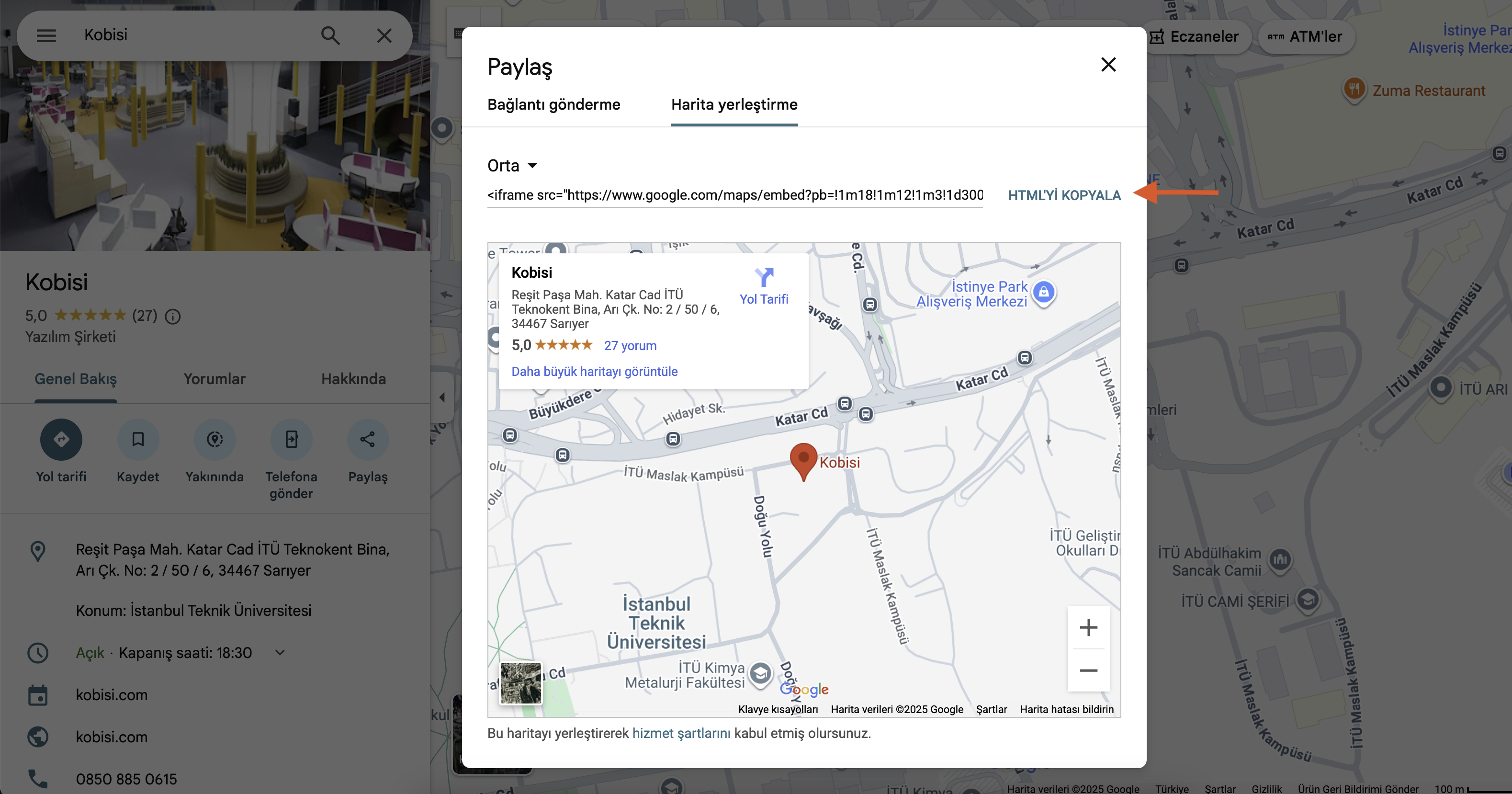The image size is (1512, 794).
Task: Click the Yakınında nearby icon
Action: point(214,439)
